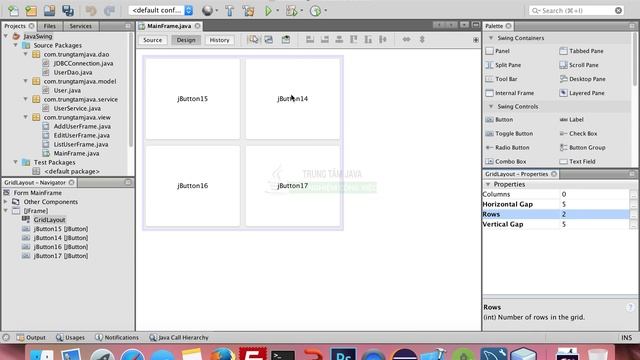The height and width of the screenshot is (360, 640).
Task: Switch to the Files tab
Action: pos(49,26)
